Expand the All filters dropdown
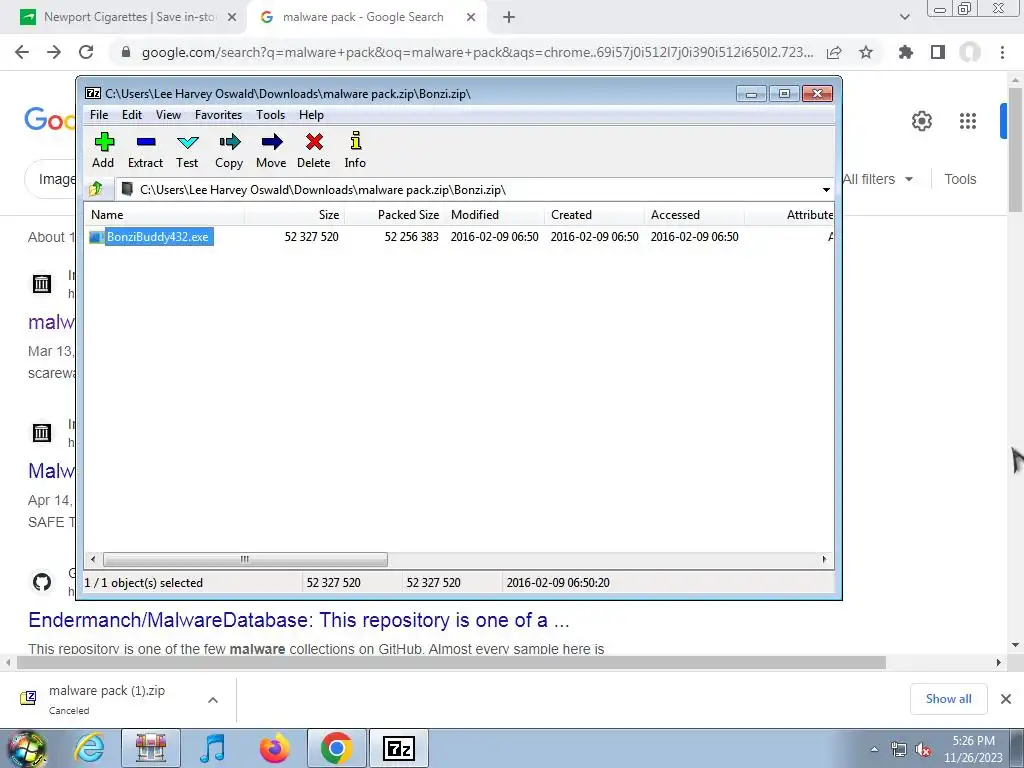 (877, 179)
